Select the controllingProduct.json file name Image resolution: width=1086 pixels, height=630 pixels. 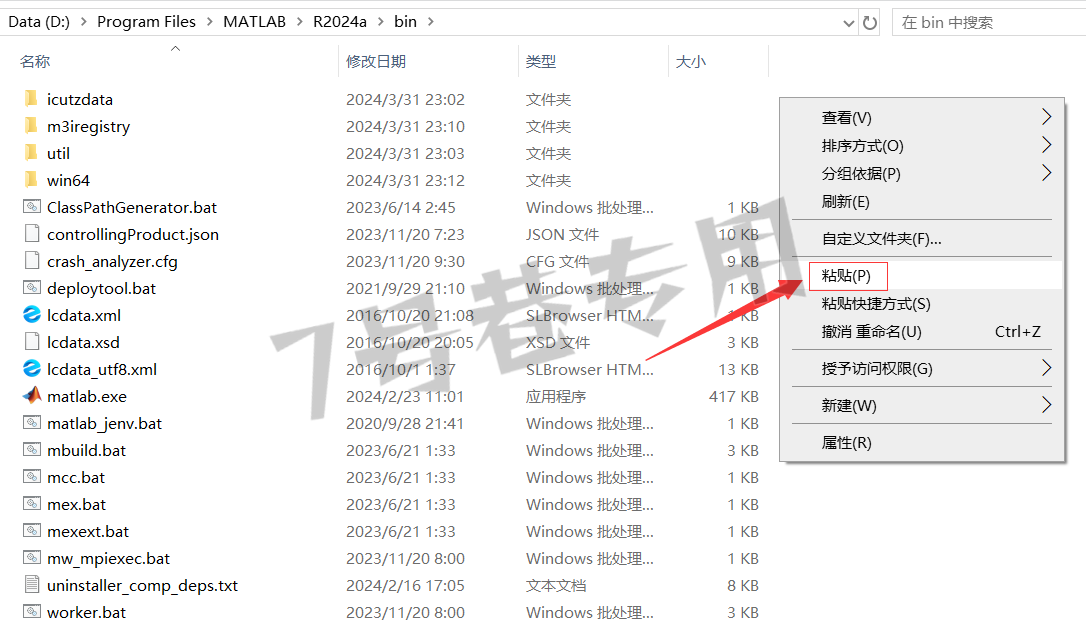coord(133,235)
